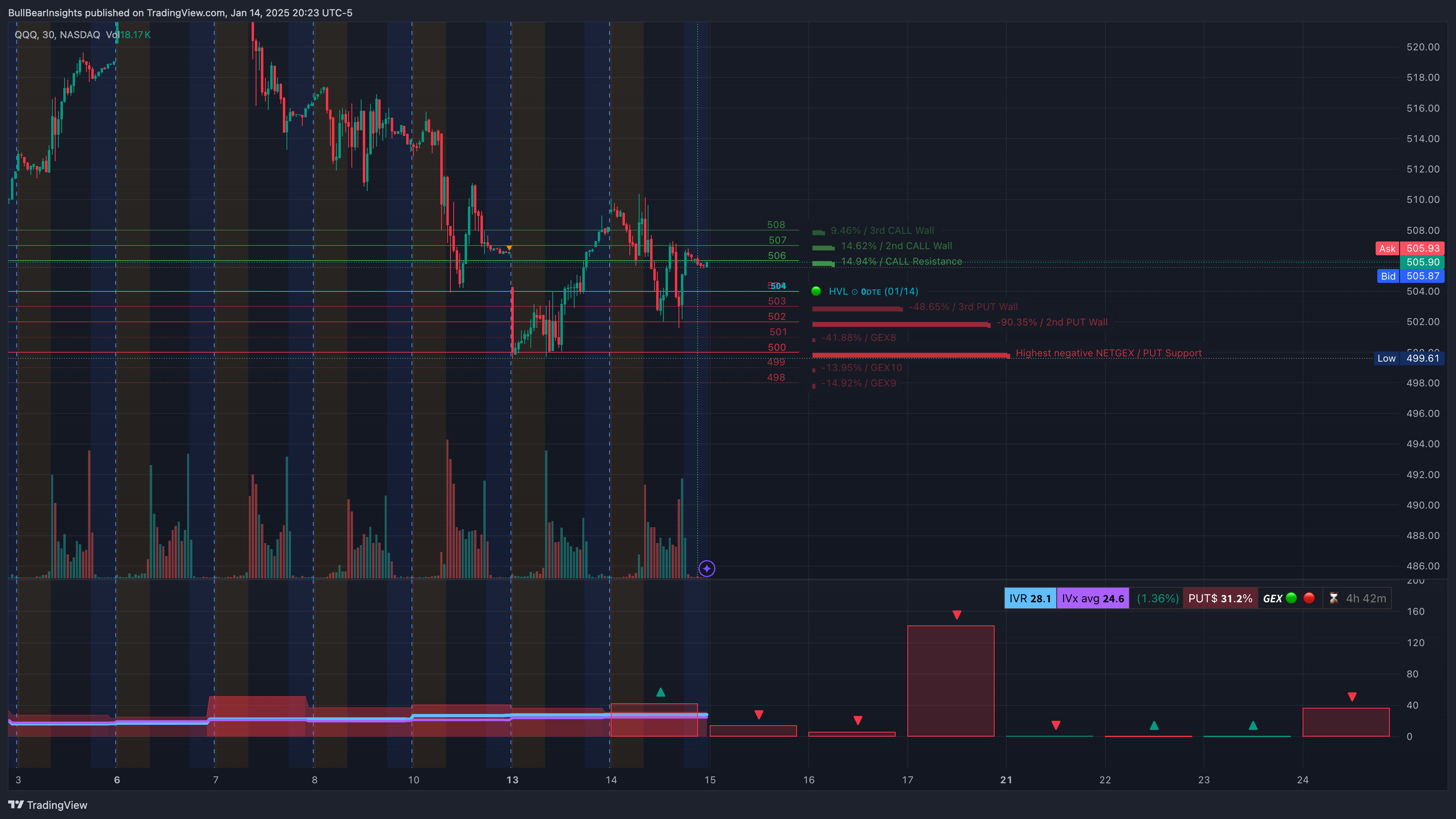Click 520.00 on the price axis

(x=1423, y=47)
